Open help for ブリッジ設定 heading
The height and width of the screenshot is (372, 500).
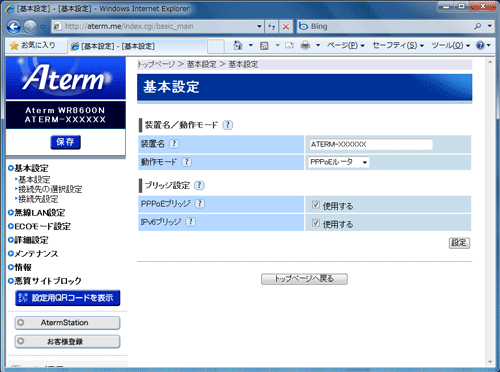point(199,185)
